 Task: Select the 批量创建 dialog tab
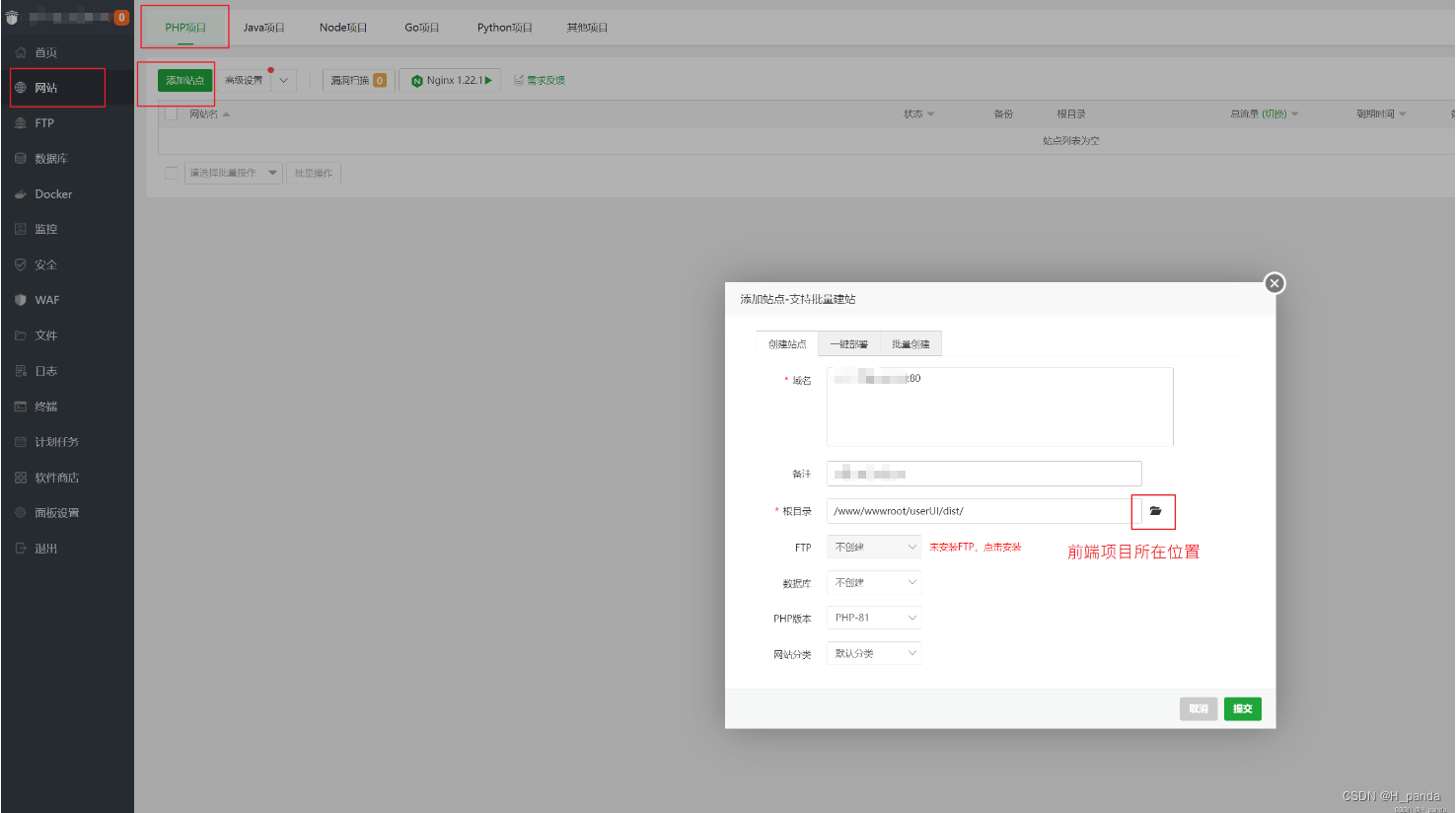[910, 343]
